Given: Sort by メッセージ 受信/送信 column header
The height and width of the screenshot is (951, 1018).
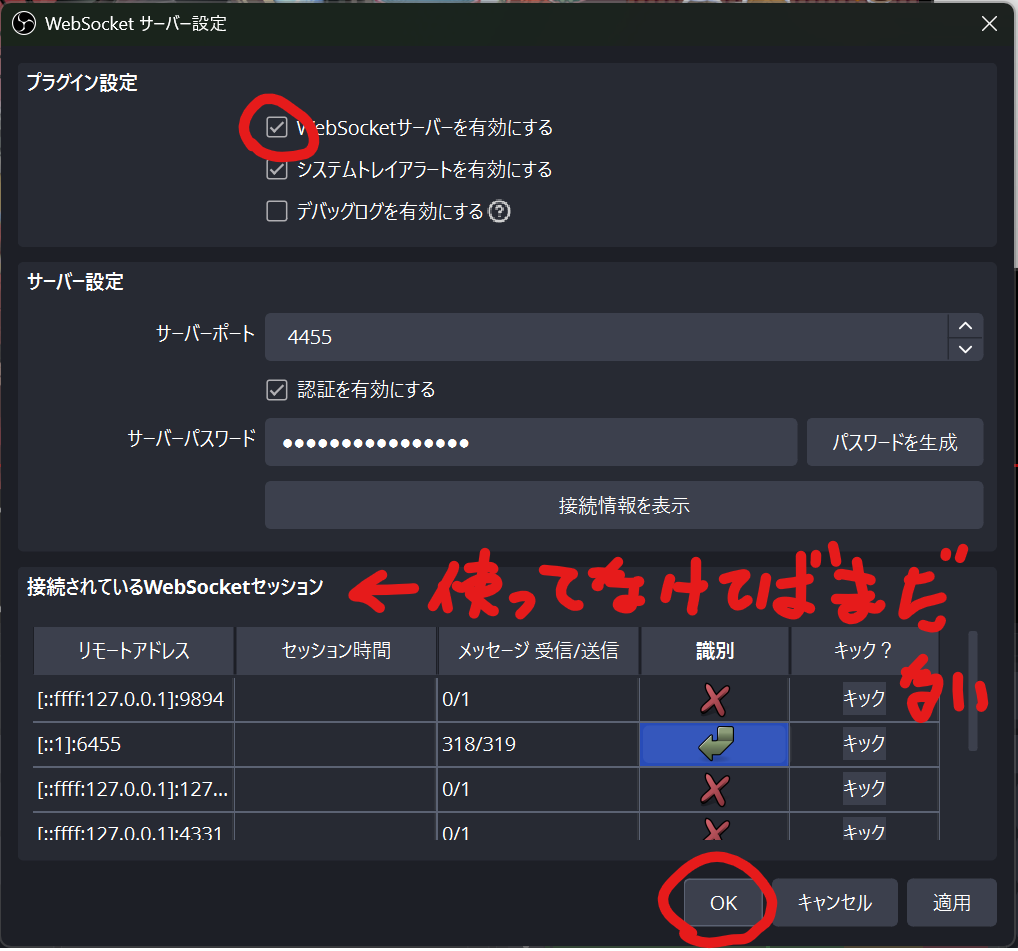Looking at the screenshot, I should tap(539, 650).
